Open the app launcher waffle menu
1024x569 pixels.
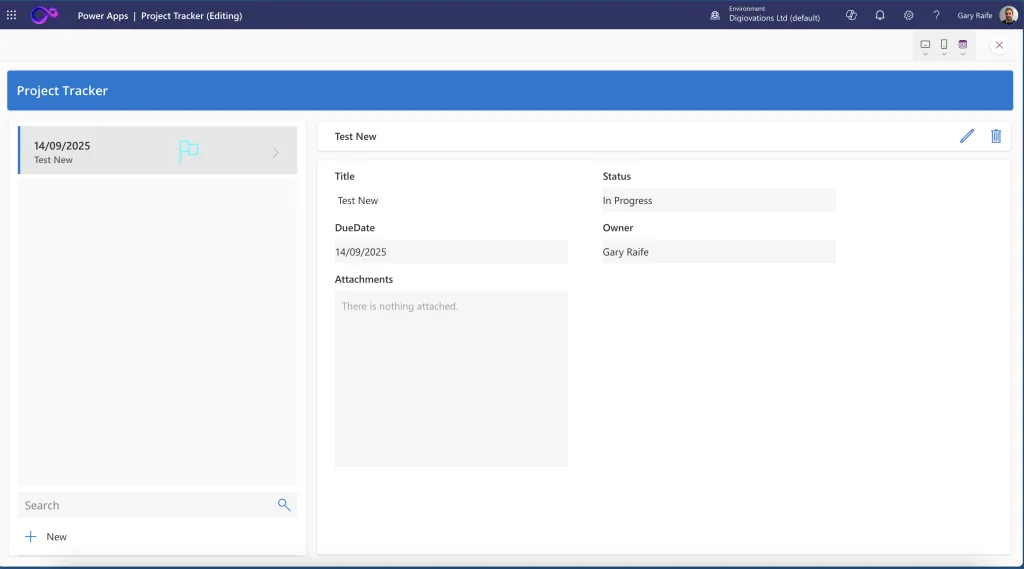point(12,16)
